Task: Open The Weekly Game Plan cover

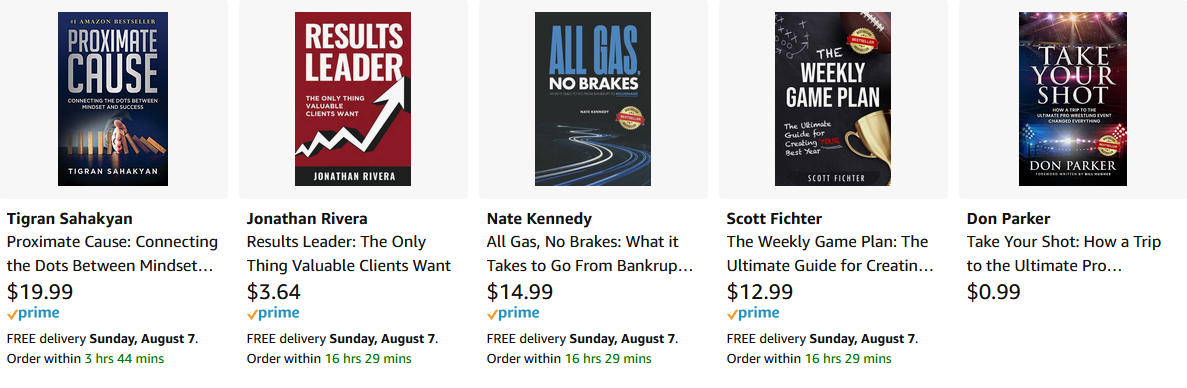Action: coord(833,99)
